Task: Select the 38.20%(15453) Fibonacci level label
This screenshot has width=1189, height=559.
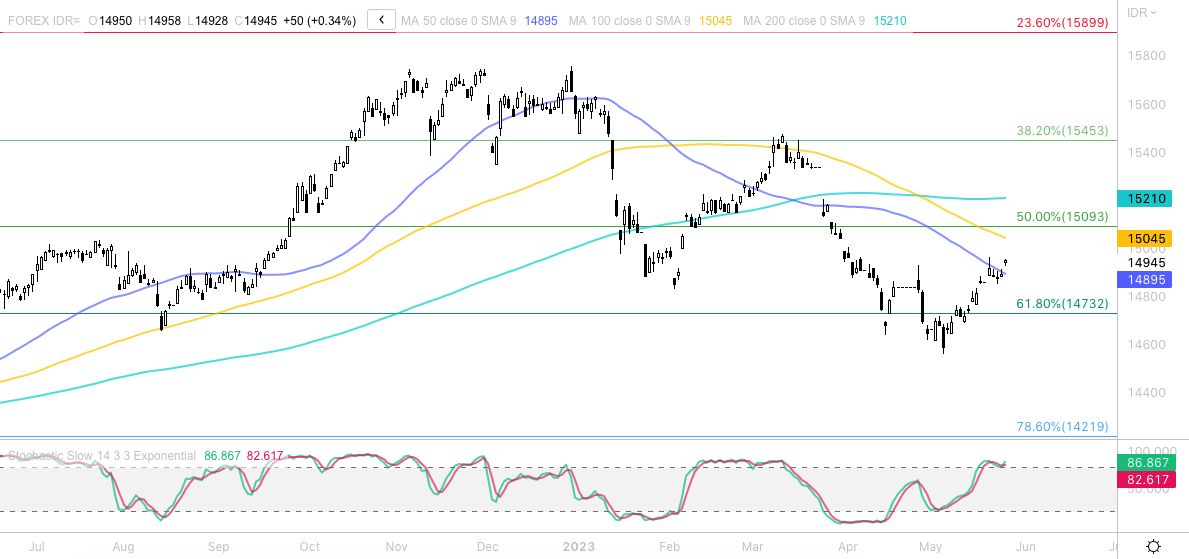Action: coord(1061,130)
